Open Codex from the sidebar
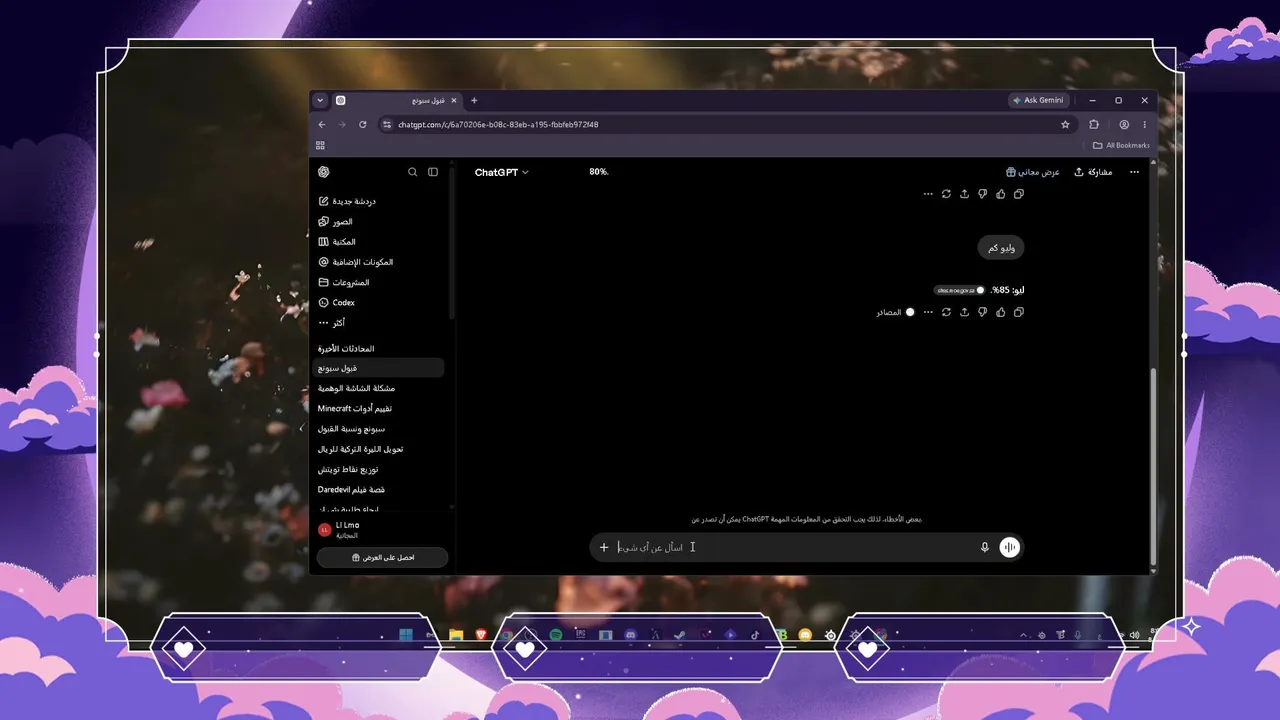 tap(380, 303)
